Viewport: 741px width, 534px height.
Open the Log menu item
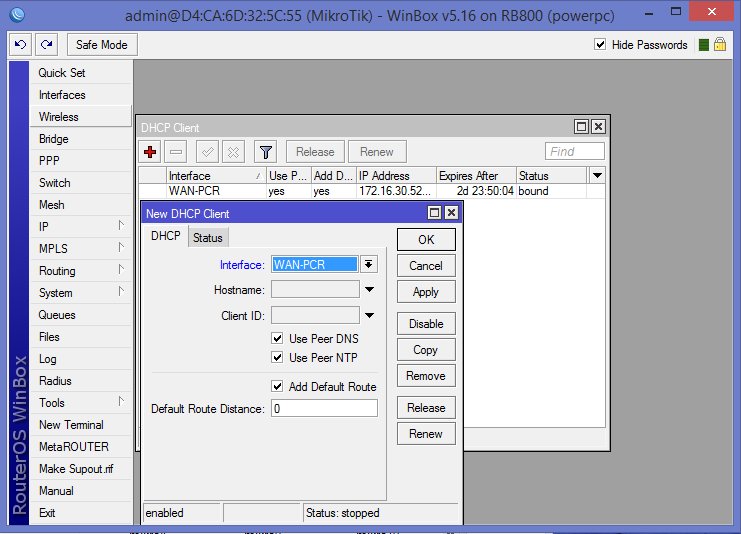[x=81, y=359]
